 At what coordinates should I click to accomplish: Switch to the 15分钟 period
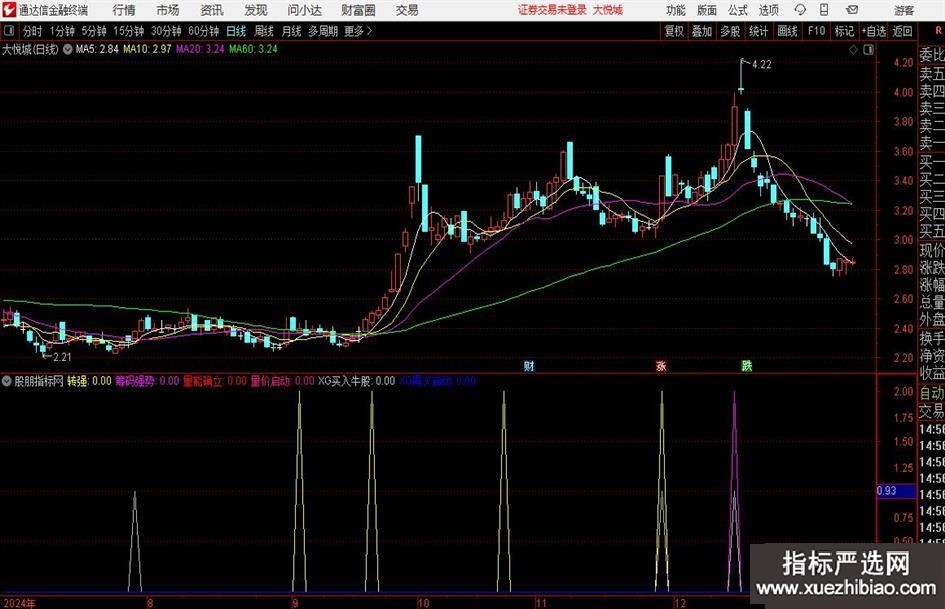(129, 31)
